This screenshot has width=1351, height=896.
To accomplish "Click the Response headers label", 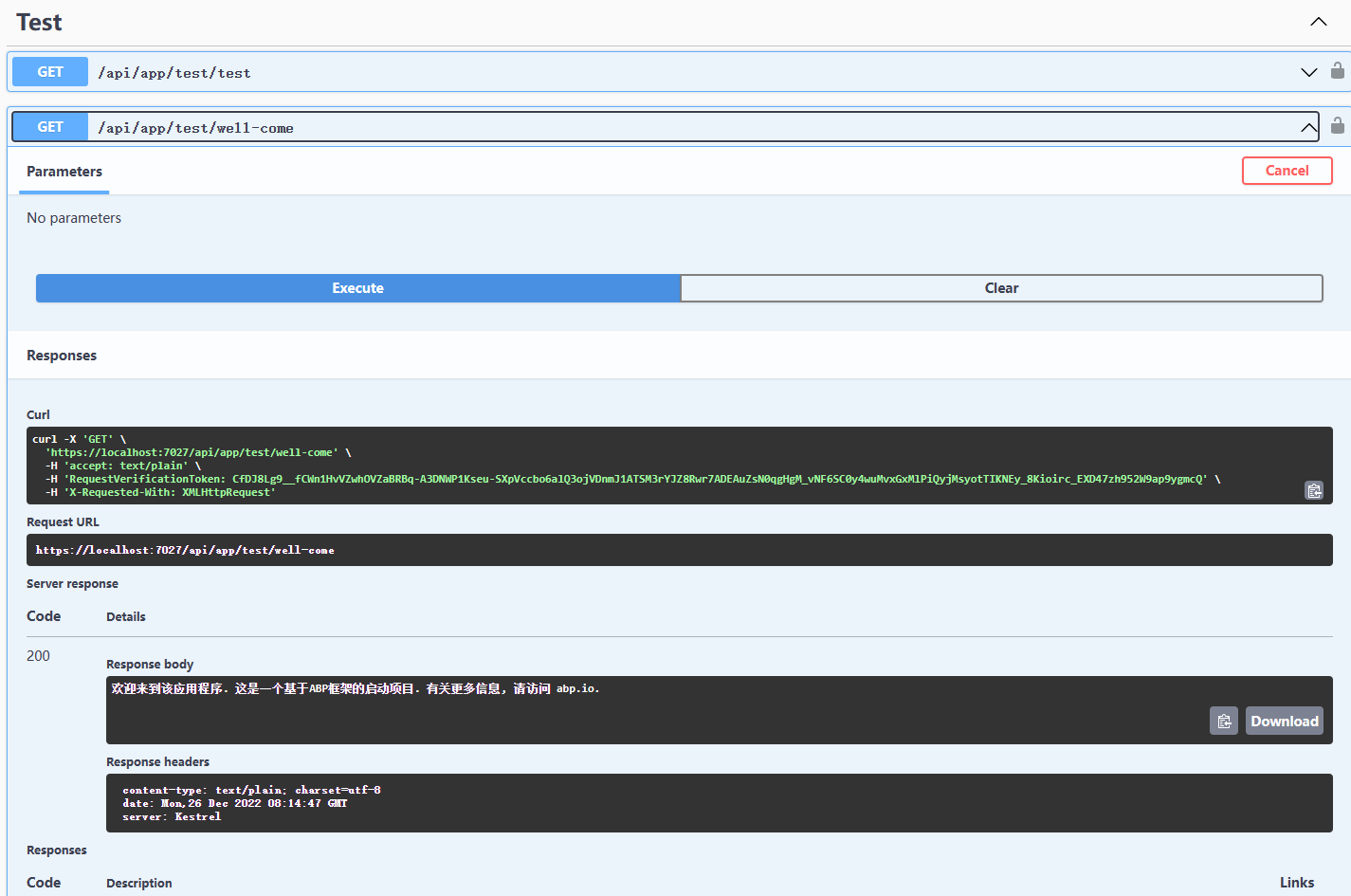I will [x=157, y=762].
